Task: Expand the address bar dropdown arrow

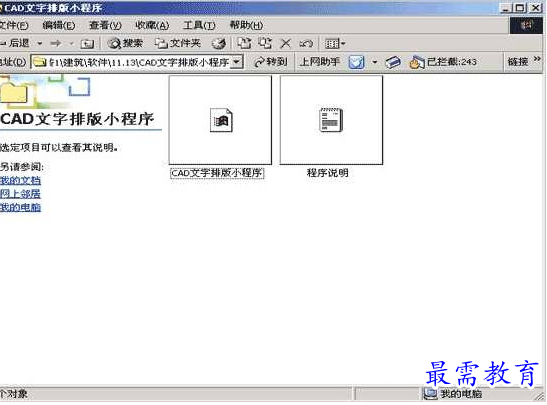Action: tap(237, 62)
